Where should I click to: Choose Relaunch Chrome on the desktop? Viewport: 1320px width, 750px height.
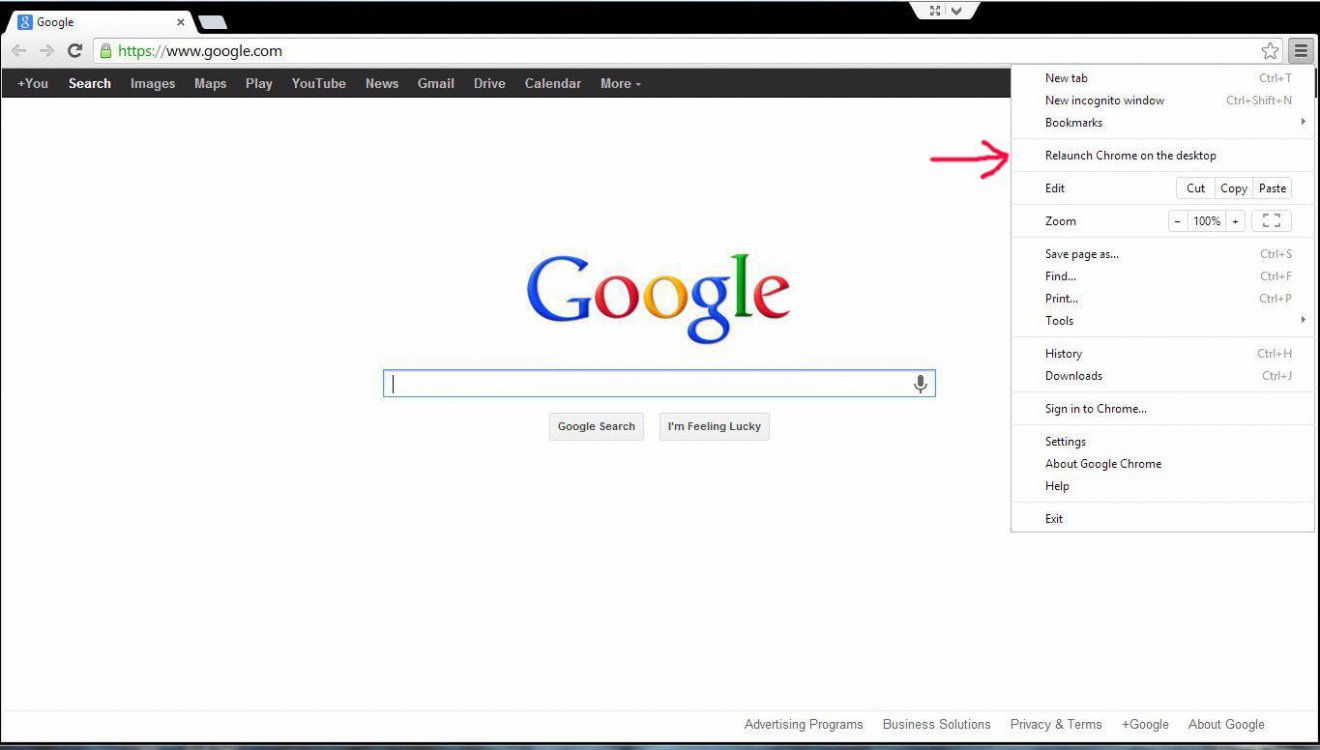[1163, 156]
